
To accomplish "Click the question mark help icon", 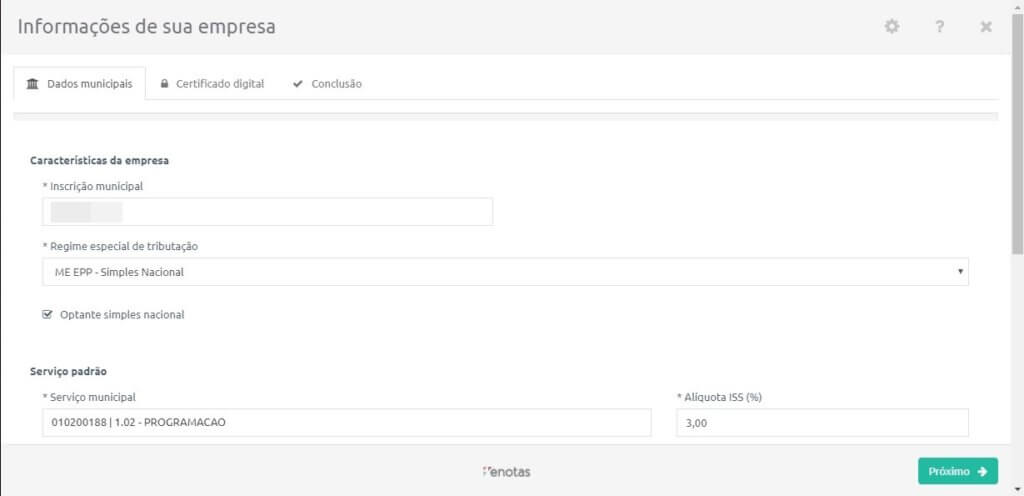I will click(x=940, y=27).
